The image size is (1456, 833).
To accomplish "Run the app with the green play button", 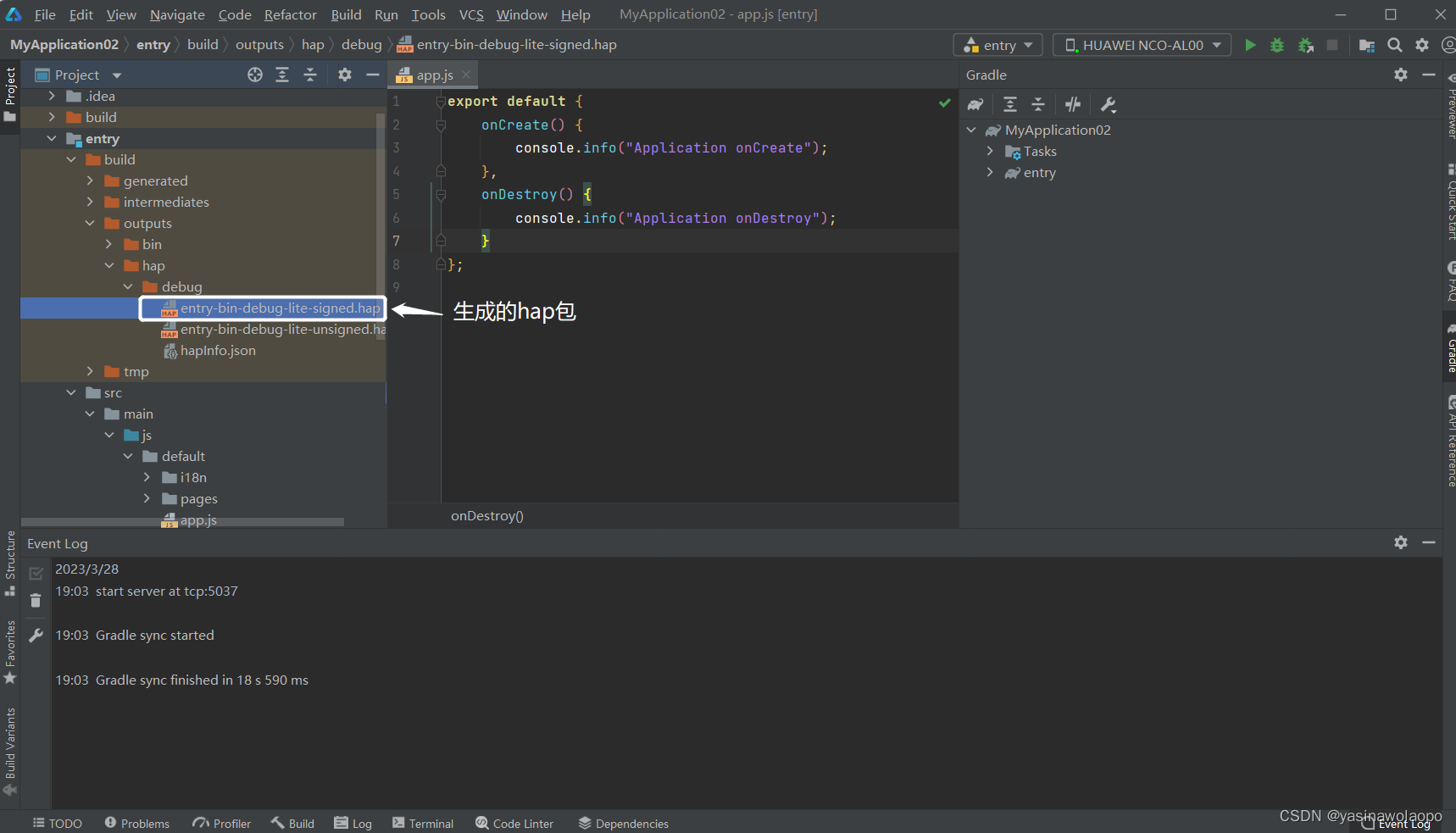I will pos(1250,45).
